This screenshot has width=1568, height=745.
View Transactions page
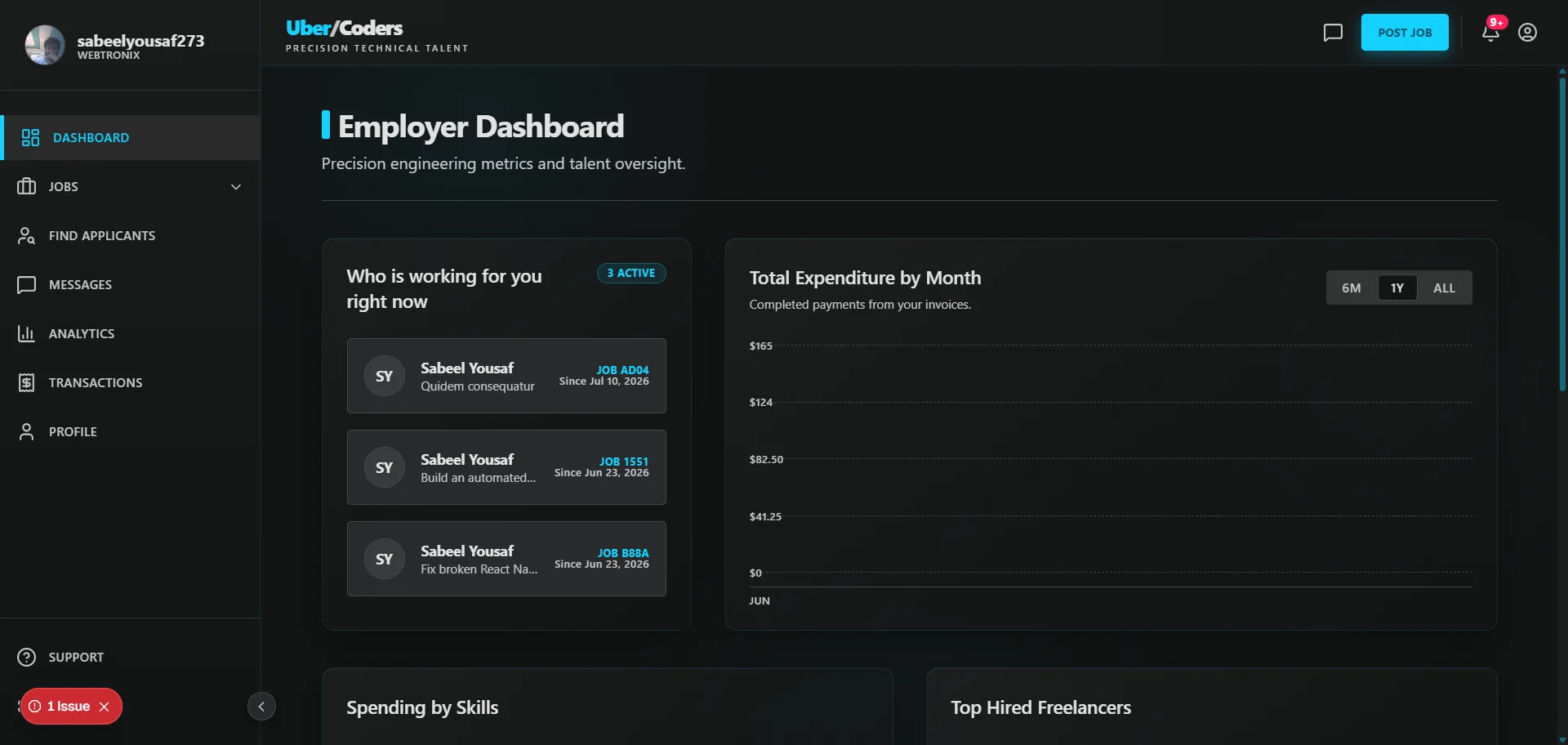pyautogui.click(x=131, y=382)
